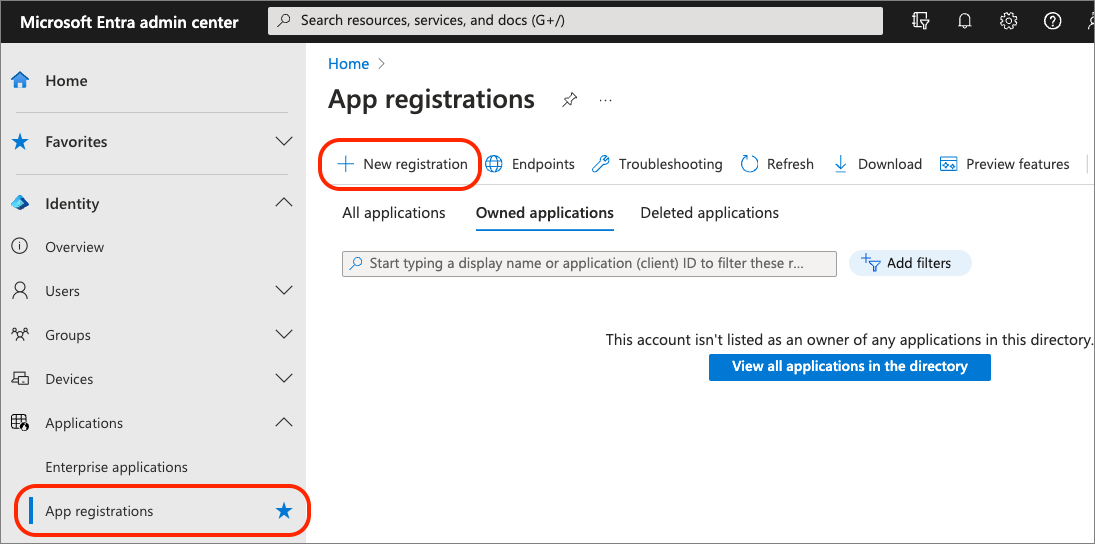Image resolution: width=1095 pixels, height=544 pixels.
Task: Click the Identity label in the sidebar
Action: [x=72, y=204]
